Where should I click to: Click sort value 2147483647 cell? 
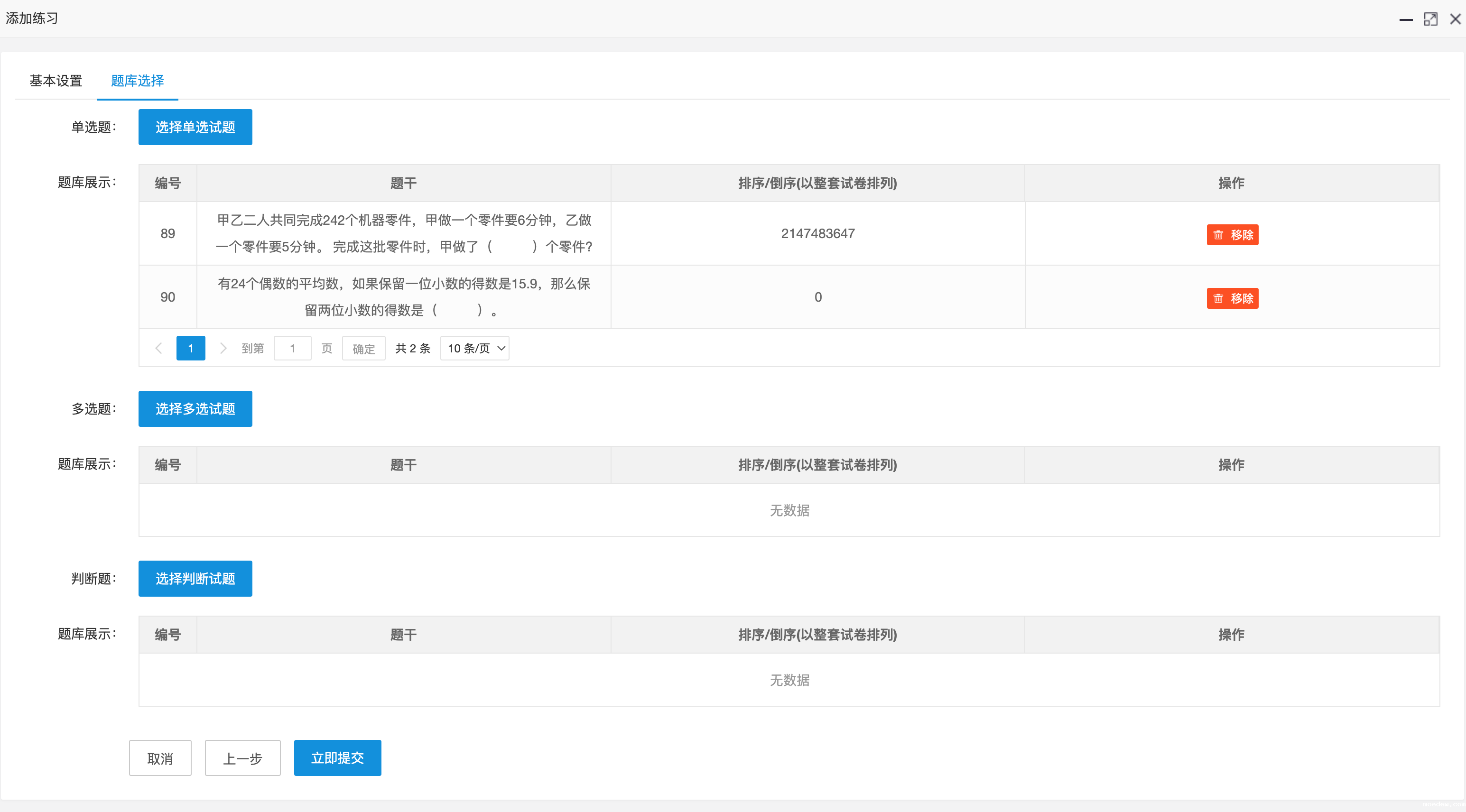pos(818,233)
